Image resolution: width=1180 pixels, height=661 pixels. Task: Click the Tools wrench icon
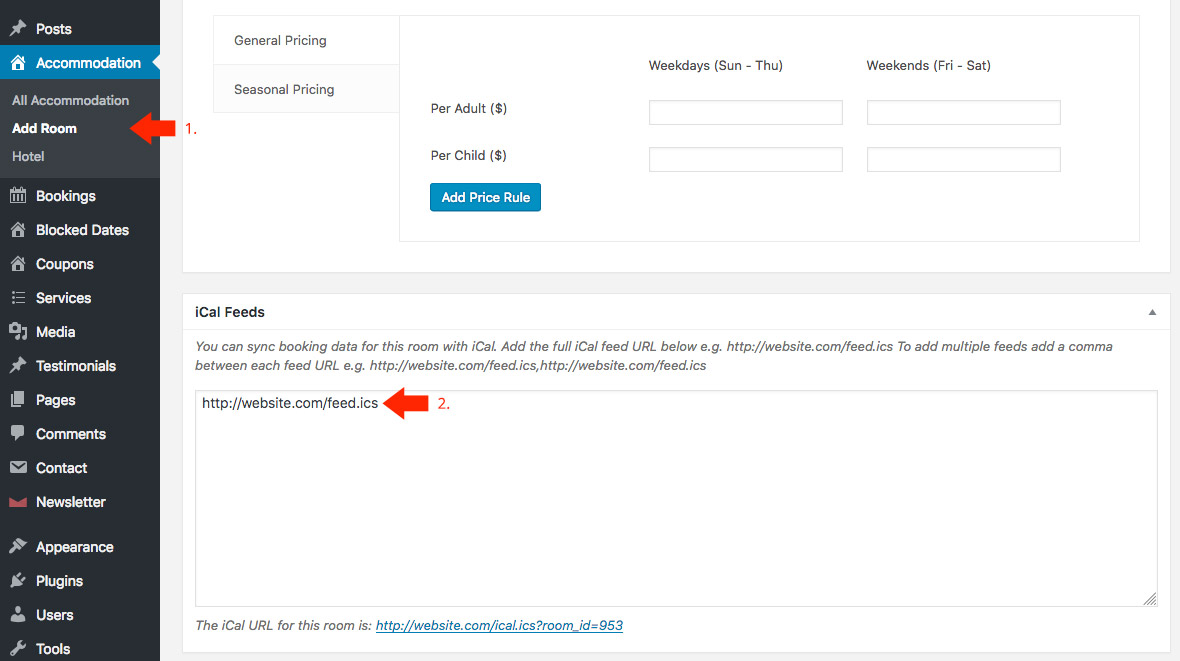tap(18, 649)
